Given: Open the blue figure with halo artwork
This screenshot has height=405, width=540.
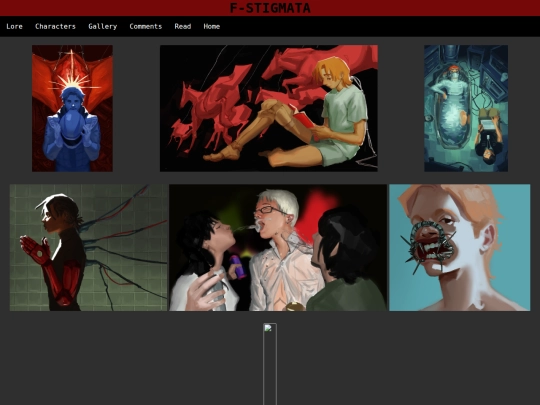Looking at the screenshot, I should click(x=72, y=108).
